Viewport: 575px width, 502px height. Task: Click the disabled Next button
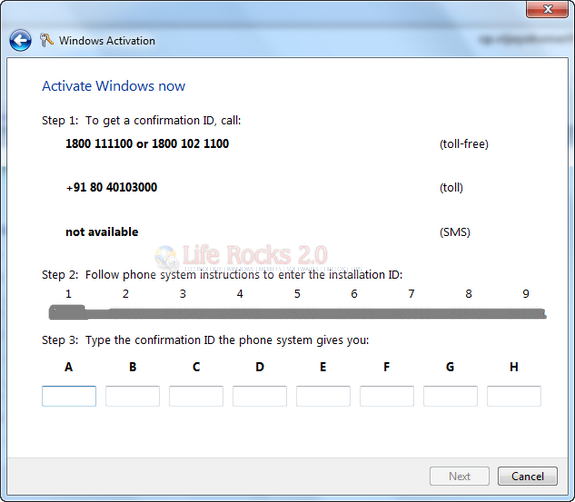point(459,476)
